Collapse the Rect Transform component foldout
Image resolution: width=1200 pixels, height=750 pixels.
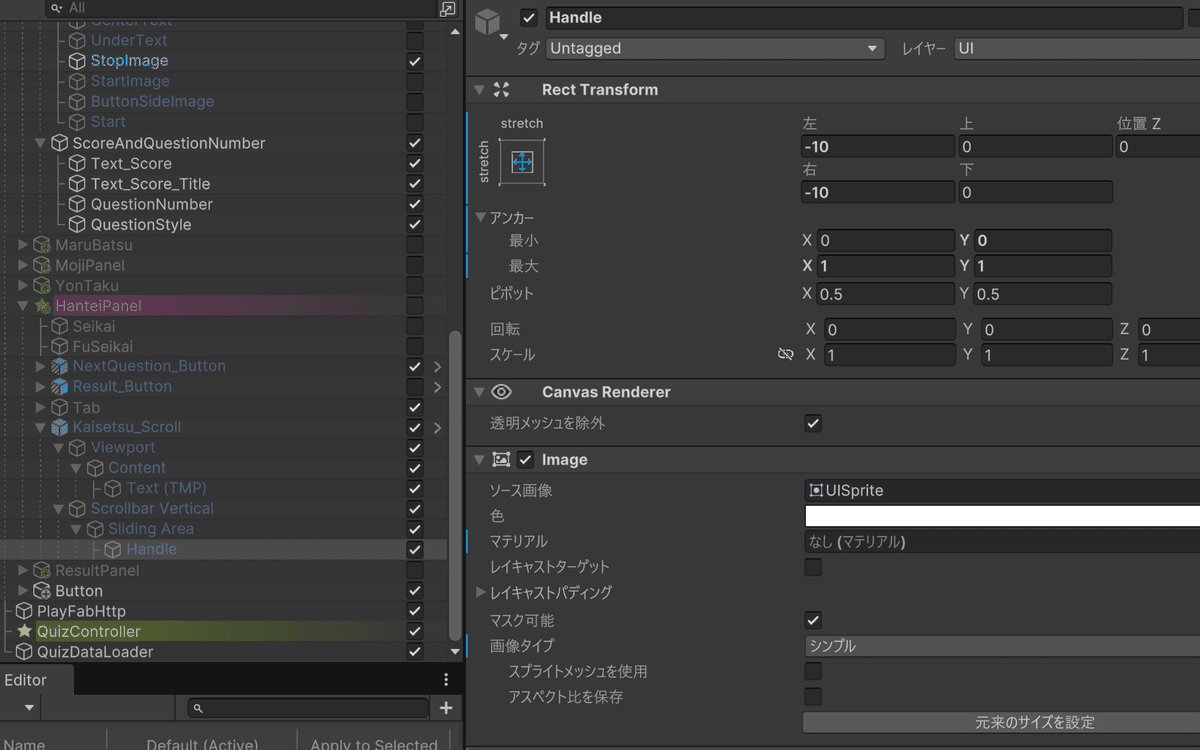click(x=480, y=89)
